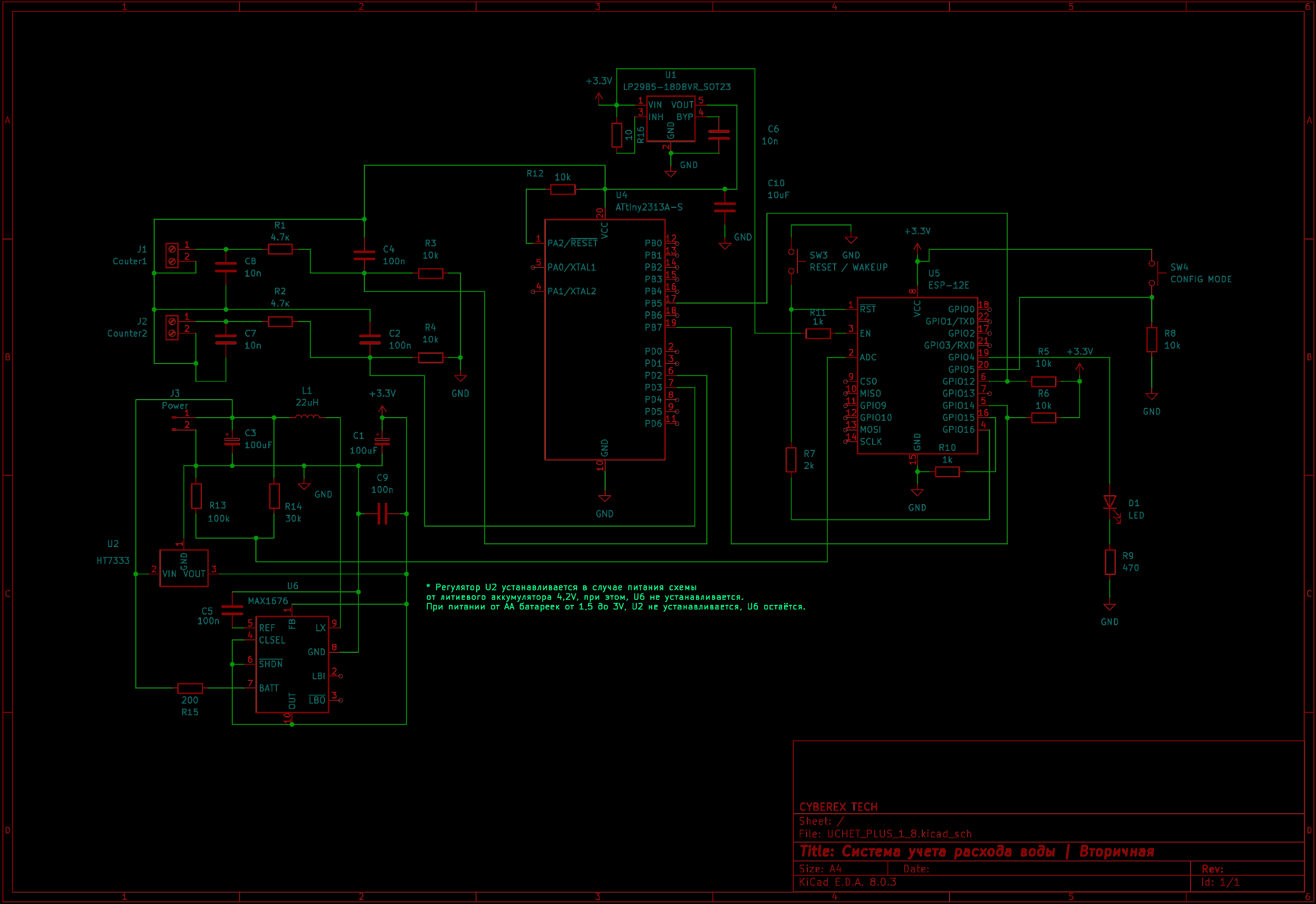This screenshot has height=904, width=1316.
Task: Click the R14 30k resistor symbol
Action: click(x=274, y=496)
